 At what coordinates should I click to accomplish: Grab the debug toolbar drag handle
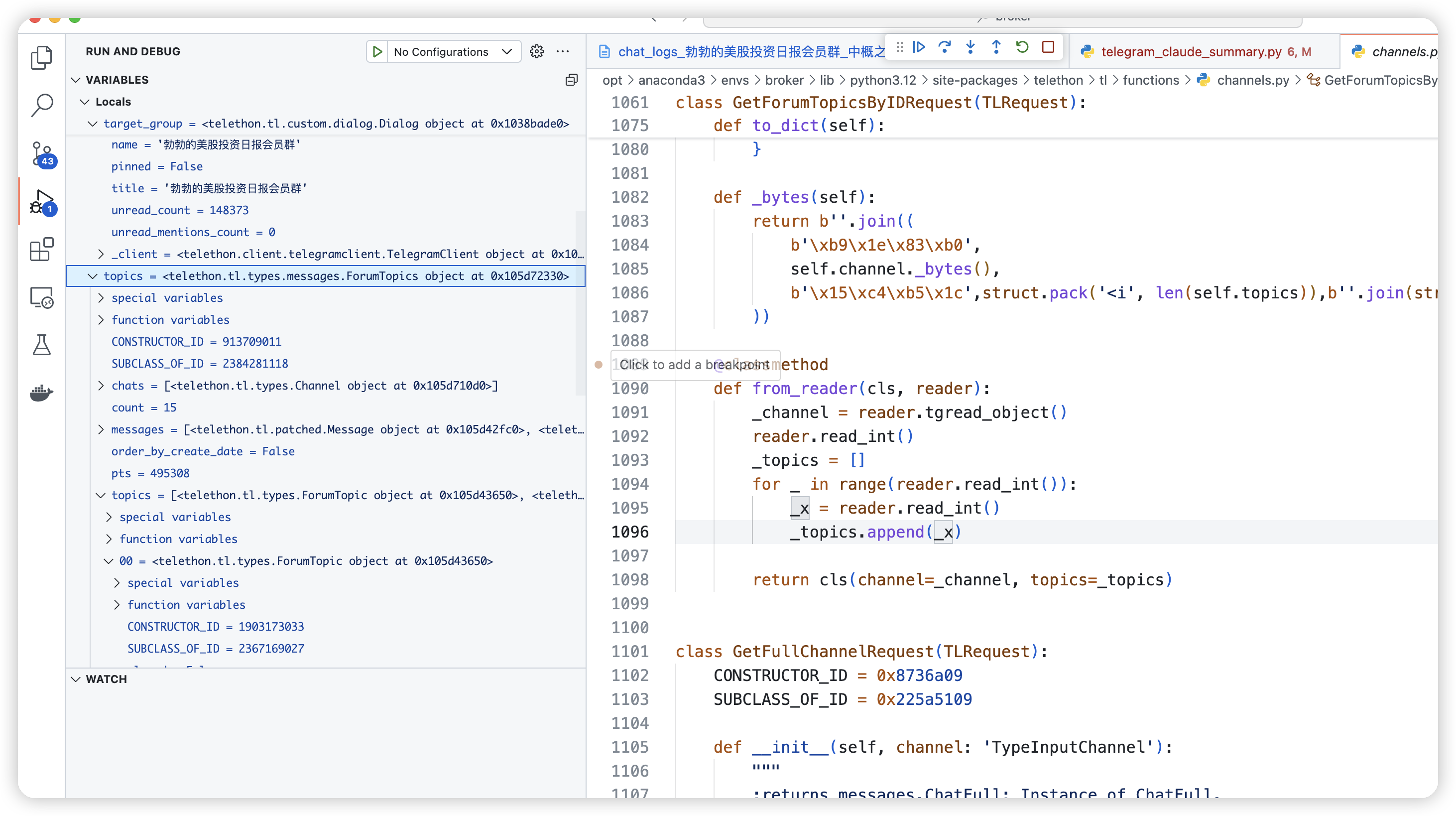(x=899, y=47)
